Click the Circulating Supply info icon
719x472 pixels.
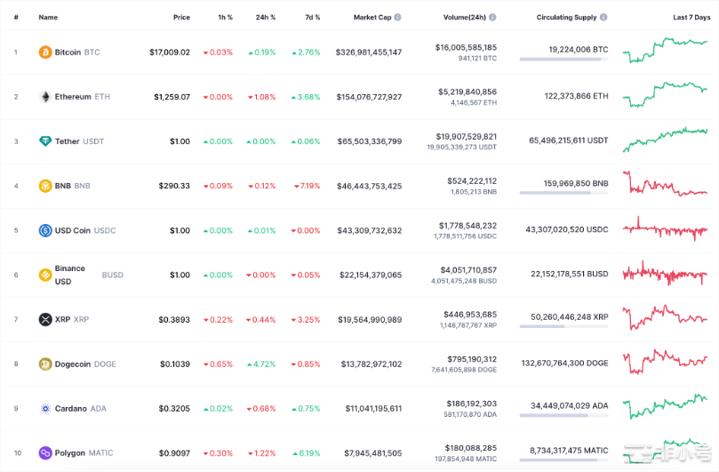(x=603, y=17)
